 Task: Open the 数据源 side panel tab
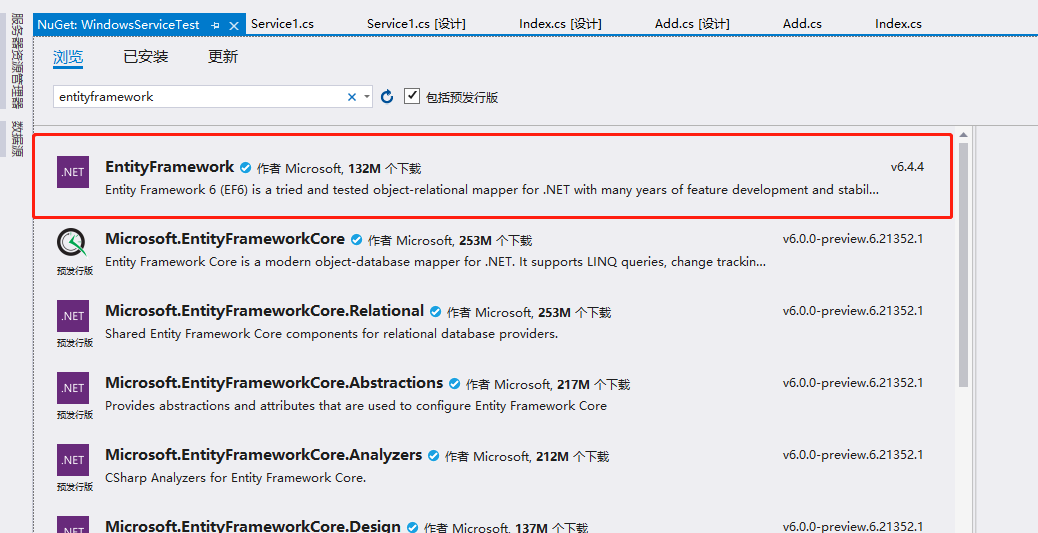pos(17,138)
